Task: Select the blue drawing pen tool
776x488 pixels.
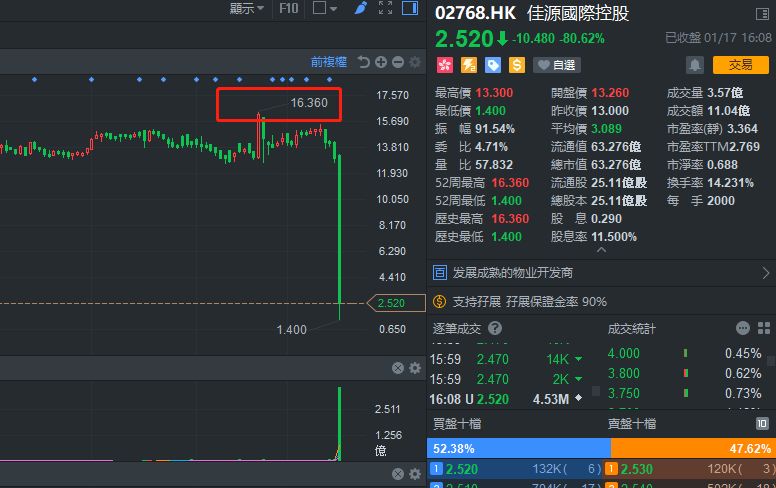Action: [x=361, y=9]
